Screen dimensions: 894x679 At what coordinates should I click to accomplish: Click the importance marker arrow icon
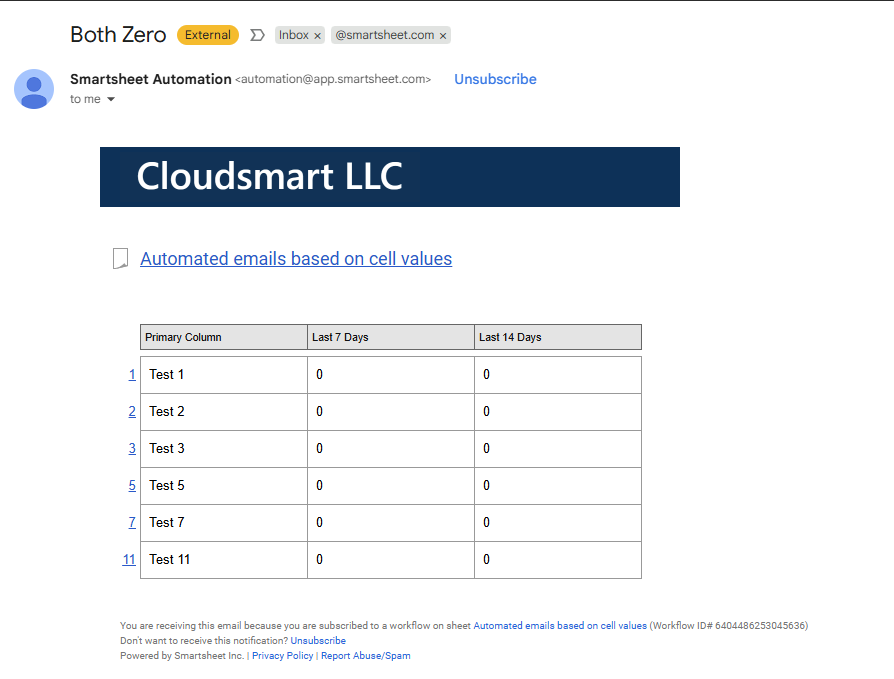point(257,35)
